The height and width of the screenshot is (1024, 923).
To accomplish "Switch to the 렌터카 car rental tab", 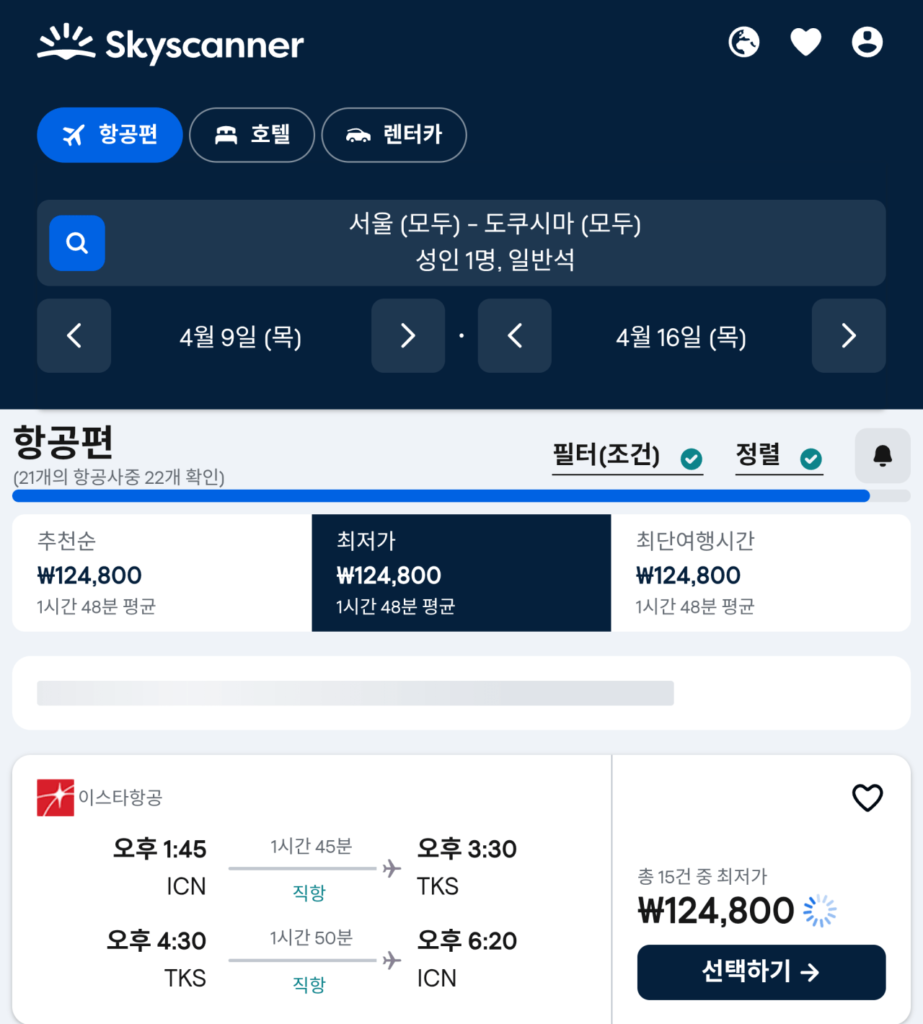I will tap(394, 135).
